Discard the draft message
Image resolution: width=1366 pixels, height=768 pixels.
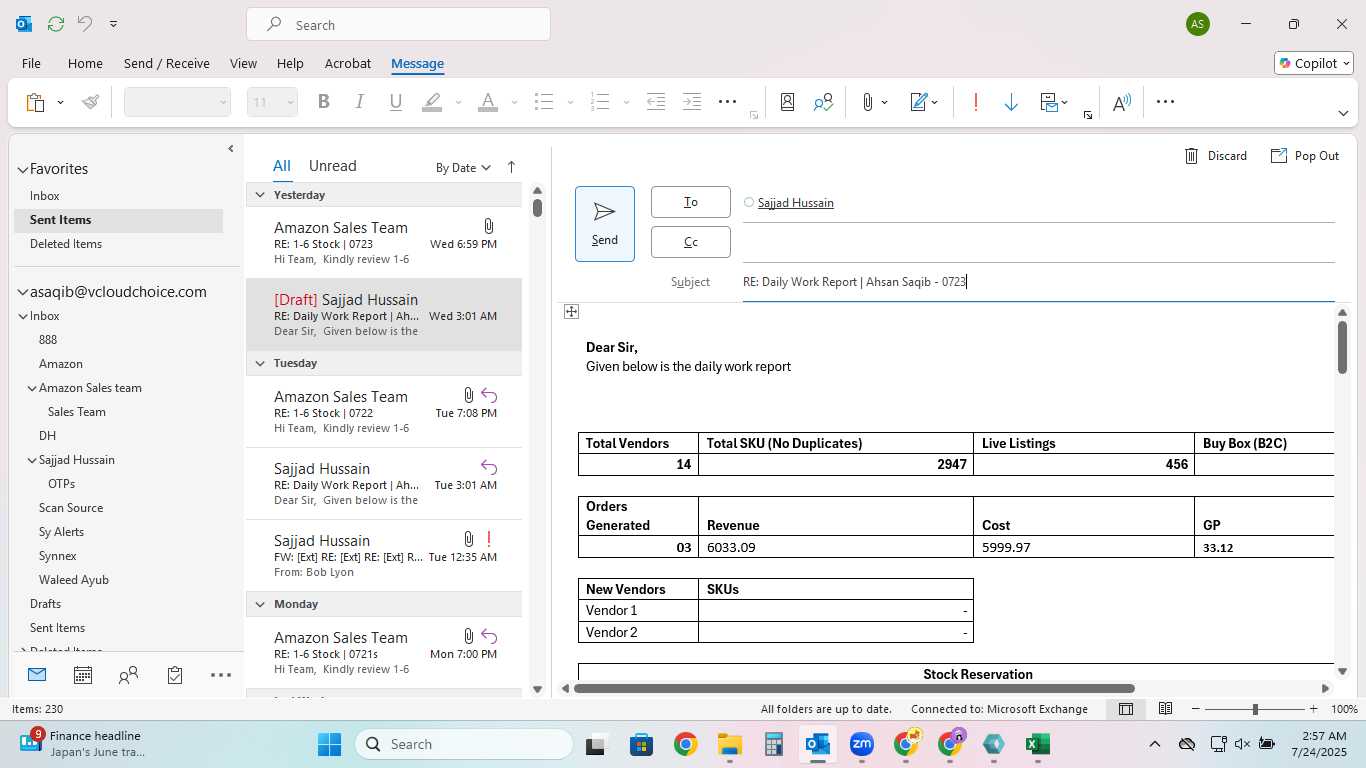[1215, 156]
